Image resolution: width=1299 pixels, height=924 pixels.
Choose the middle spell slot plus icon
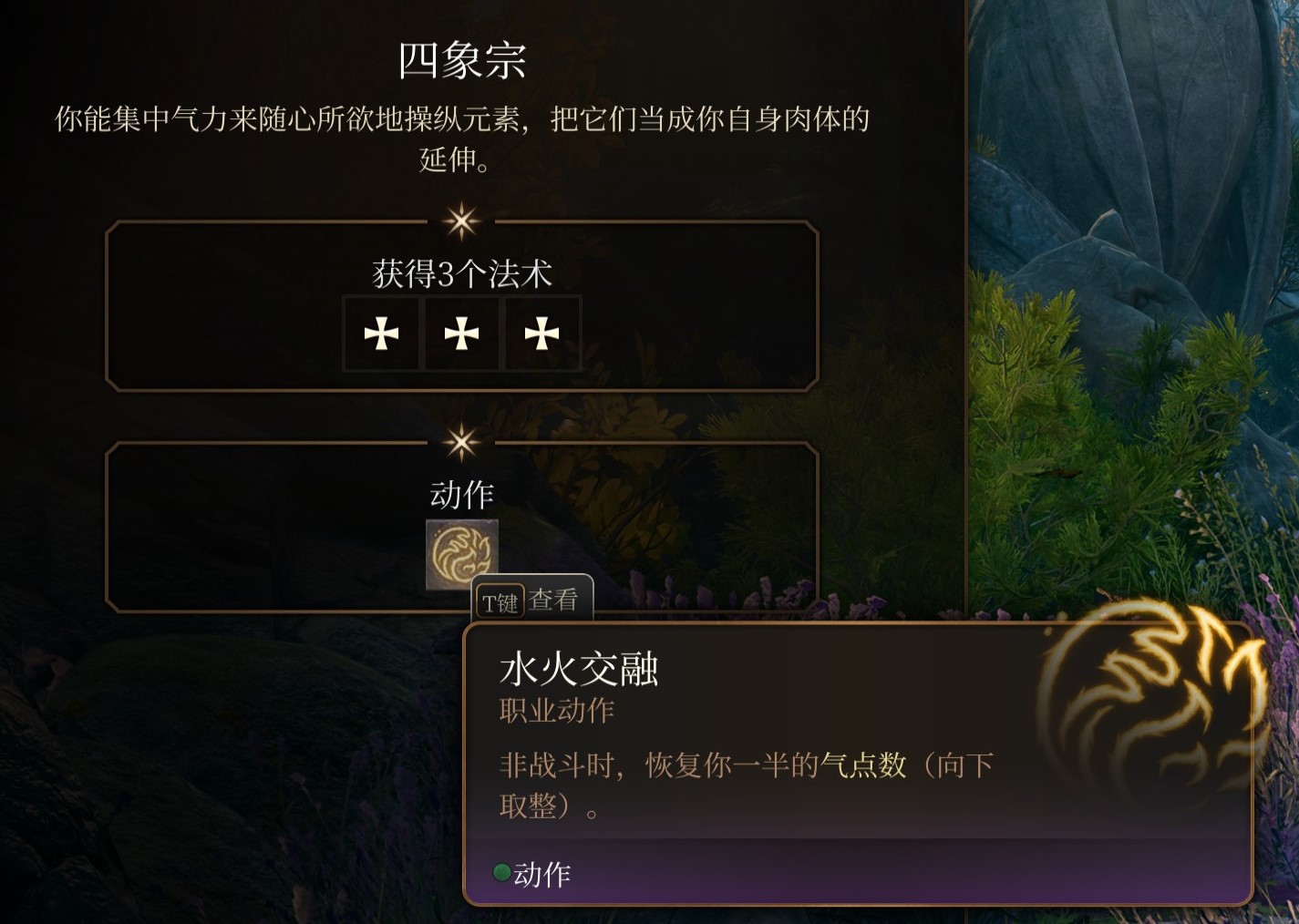pyautogui.click(x=461, y=334)
